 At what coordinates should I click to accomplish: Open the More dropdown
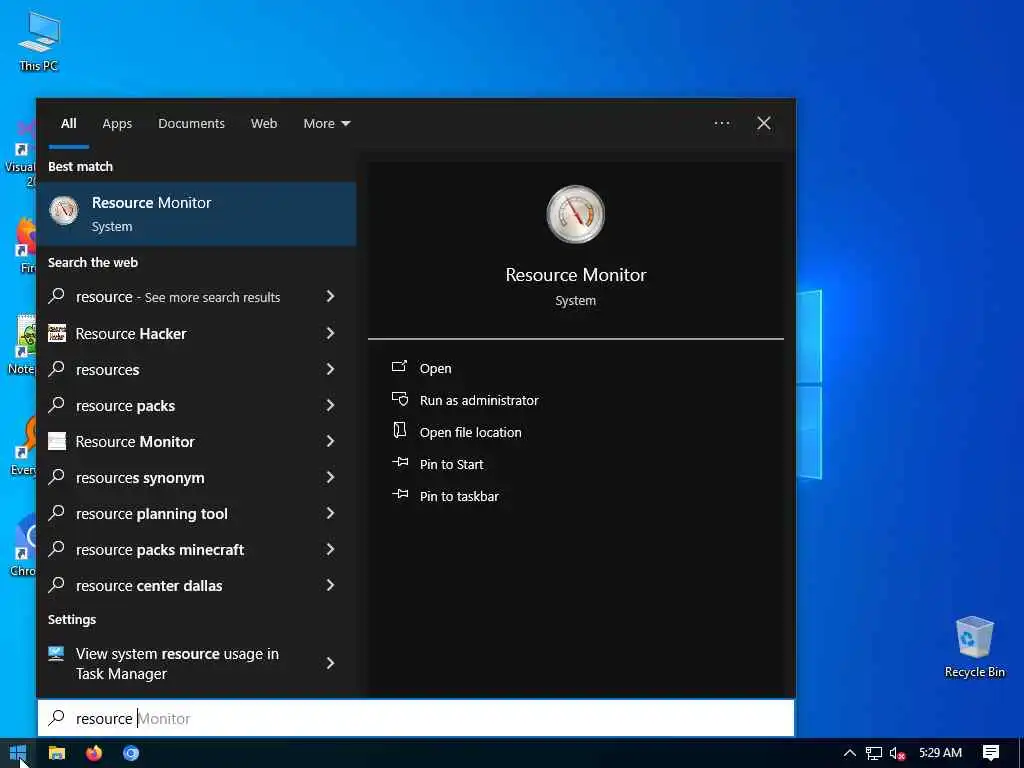click(x=327, y=123)
